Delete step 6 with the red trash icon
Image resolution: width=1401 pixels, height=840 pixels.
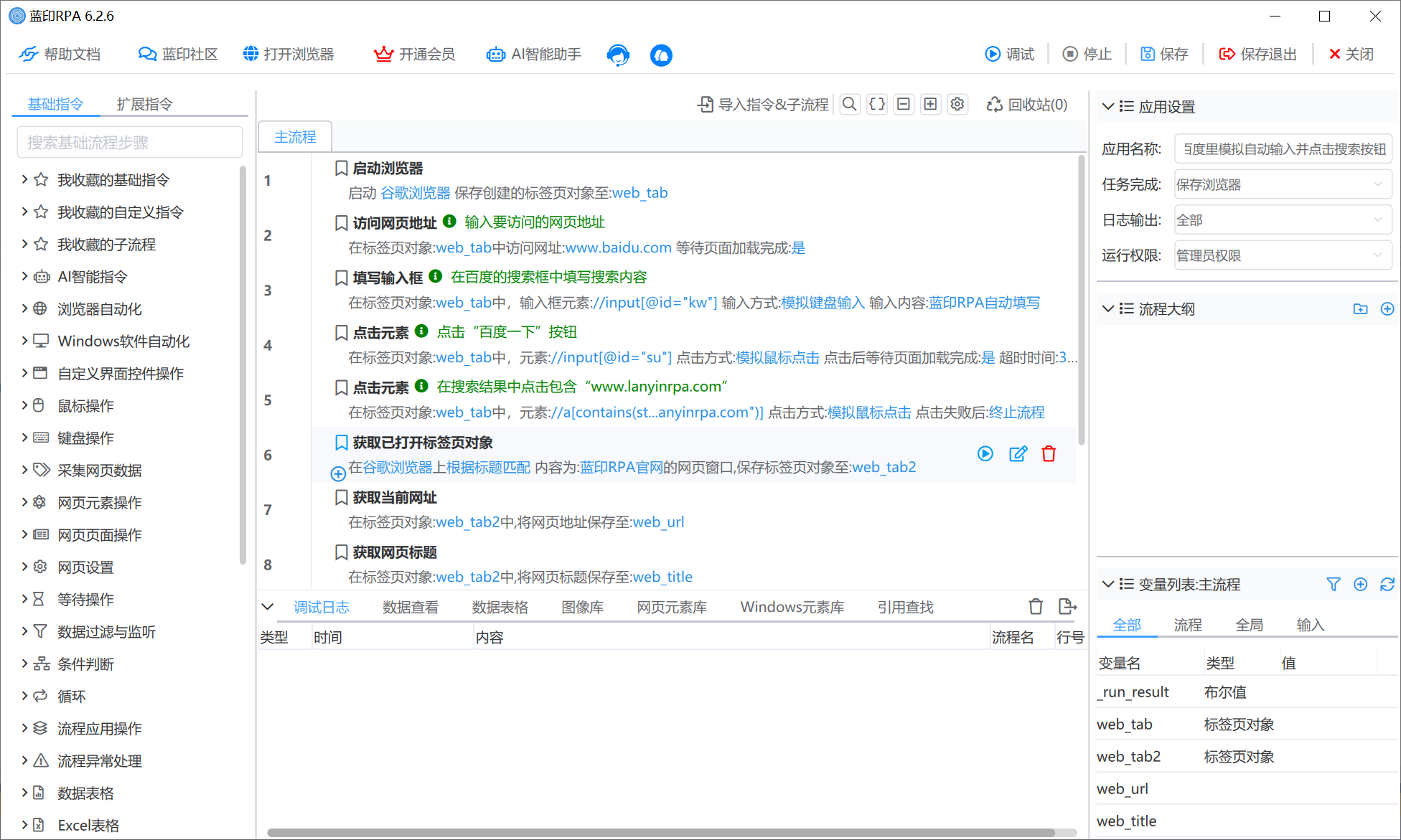point(1049,453)
